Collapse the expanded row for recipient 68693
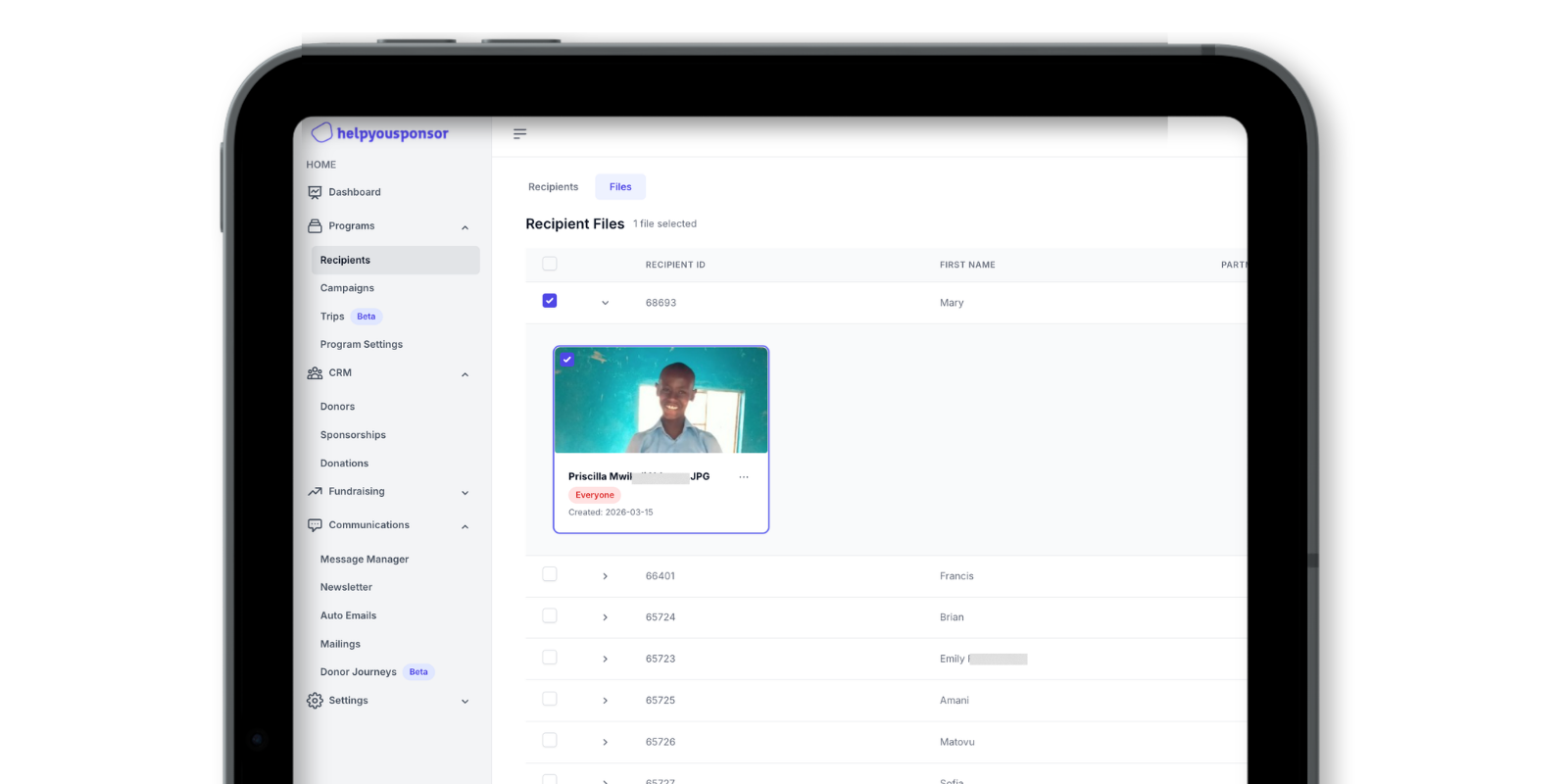Image resolution: width=1568 pixels, height=784 pixels. tap(605, 303)
